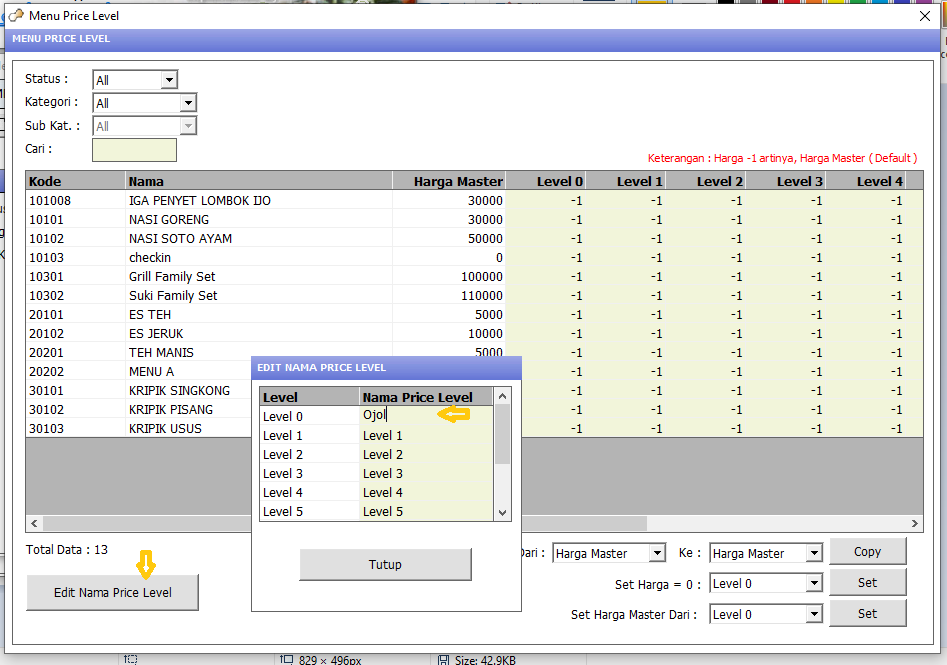Click the table's horizontal scroll right arrow
Viewport: 947px width, 665px height.
pos(915,523)
